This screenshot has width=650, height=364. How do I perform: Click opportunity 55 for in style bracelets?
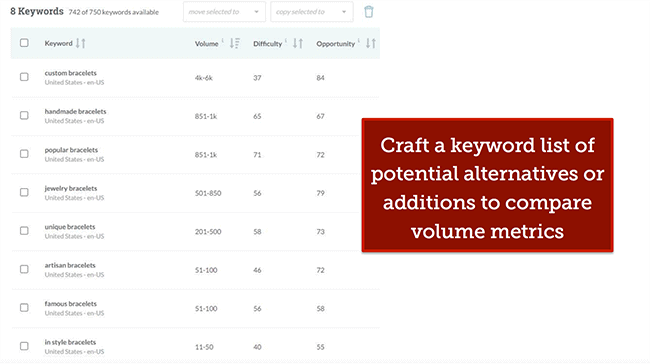[320, 347]
